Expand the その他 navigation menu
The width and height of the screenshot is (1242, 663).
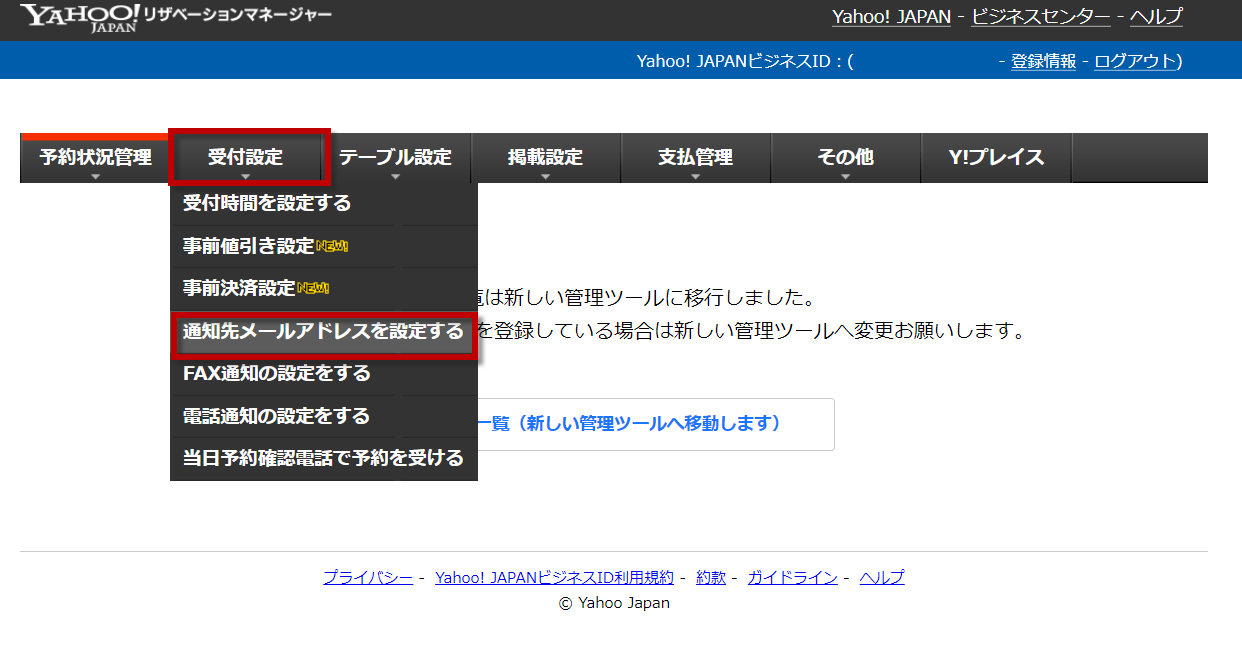click(x=846, y=158)
